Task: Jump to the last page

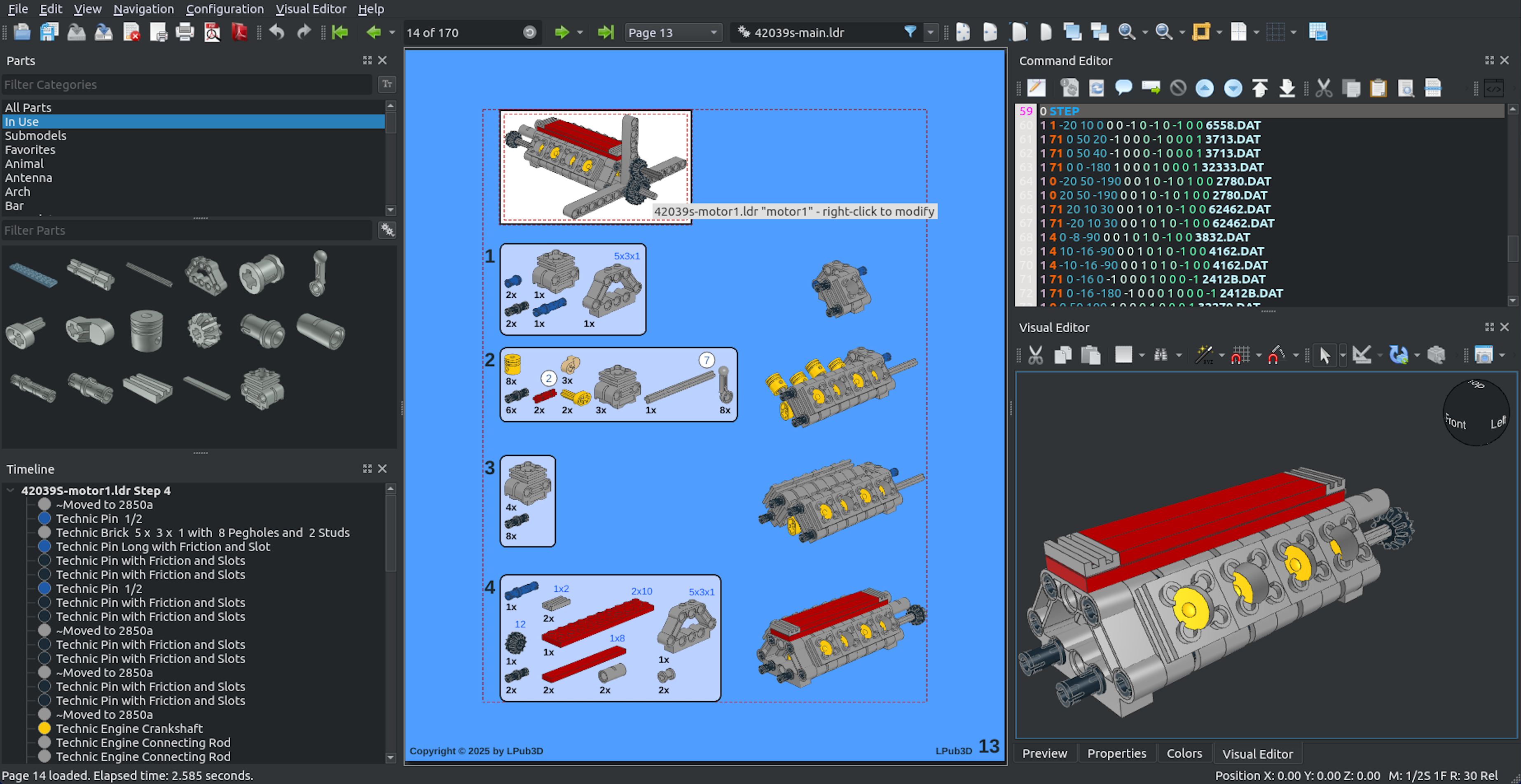Action: coord(605,32)
